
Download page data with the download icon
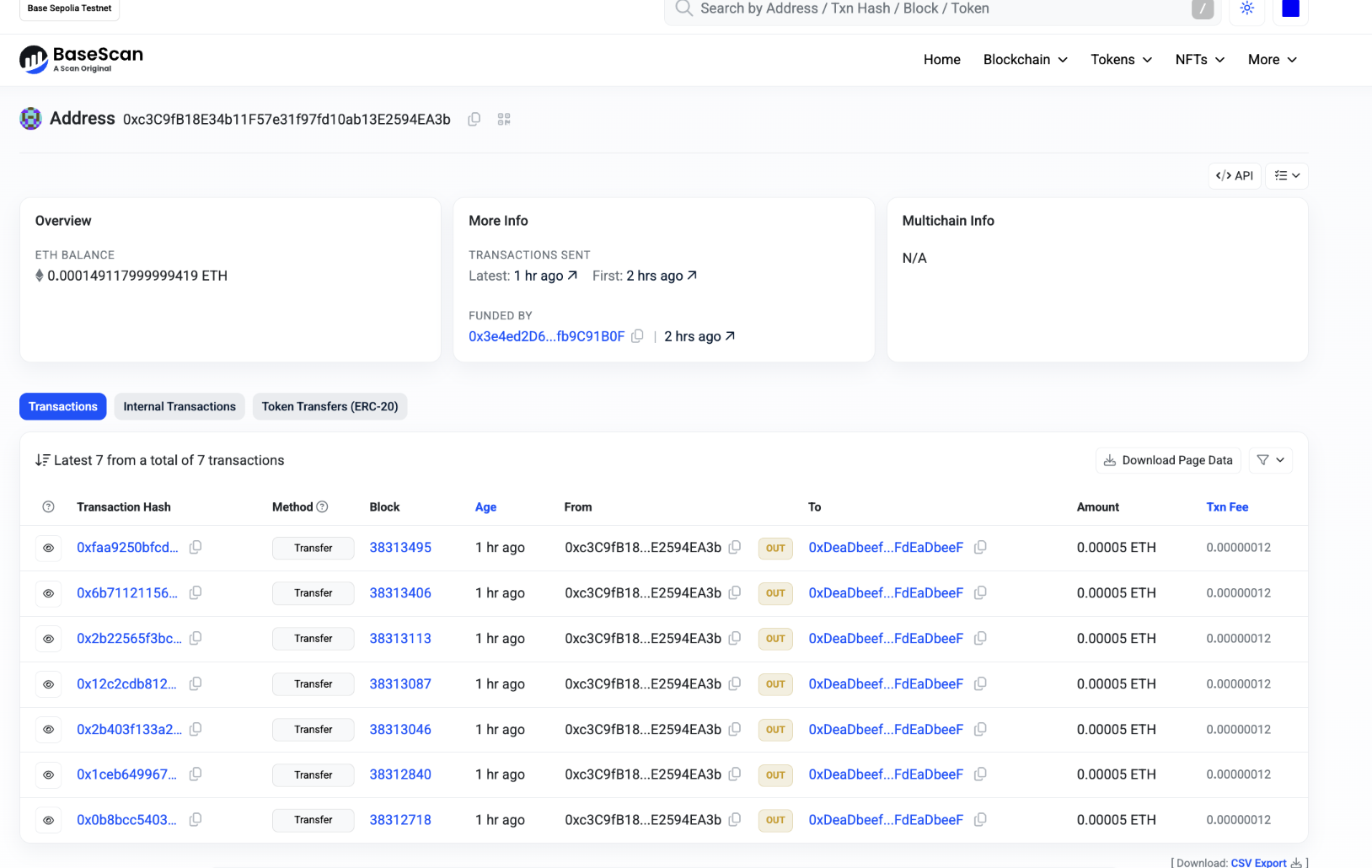click(x=1168, y=460)
